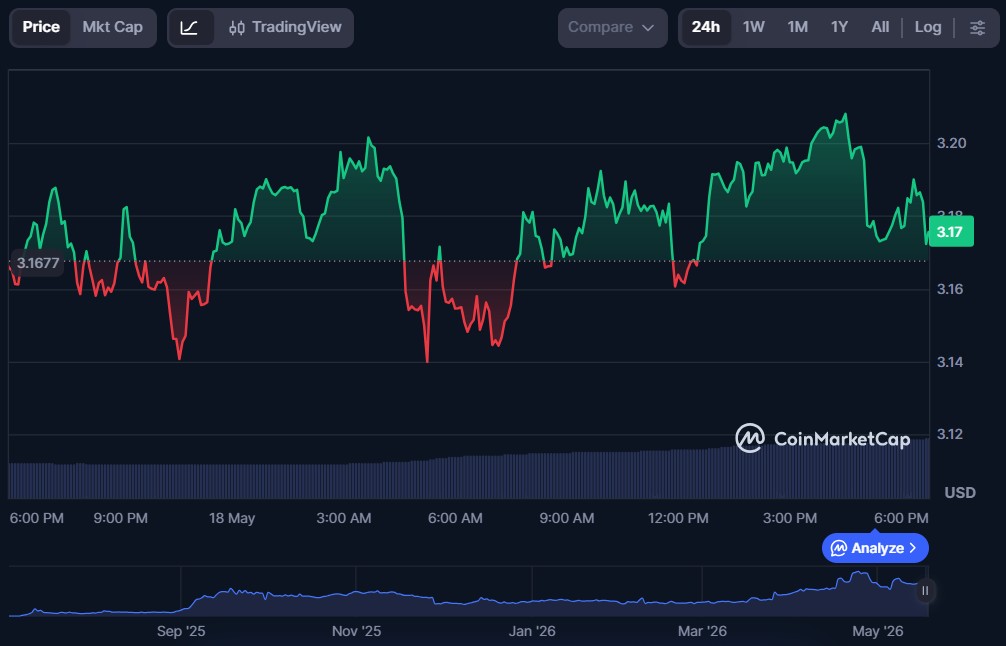The height and width of the screenshot is (646, 1006).
Task: Switch to TradingView candlestick chart
Action: [x=285, y=28]
